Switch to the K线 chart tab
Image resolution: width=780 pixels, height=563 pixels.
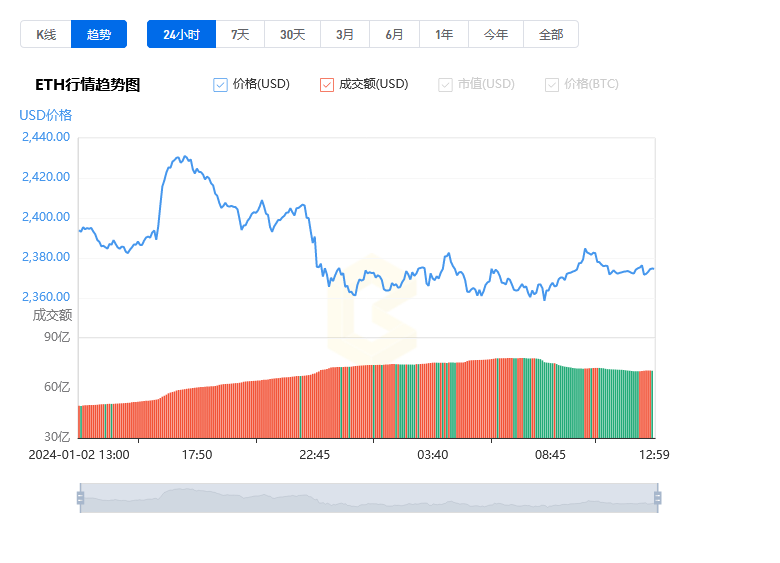46,34
